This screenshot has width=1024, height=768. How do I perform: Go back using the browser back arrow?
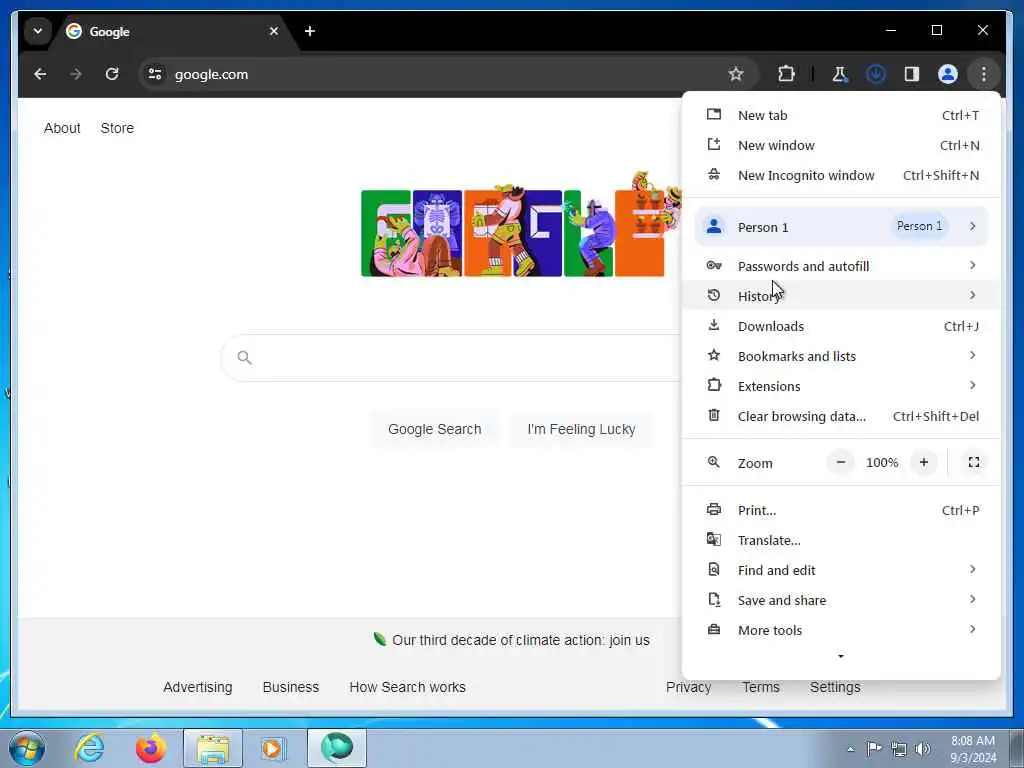pyautogui.click(x=40, y=74)
